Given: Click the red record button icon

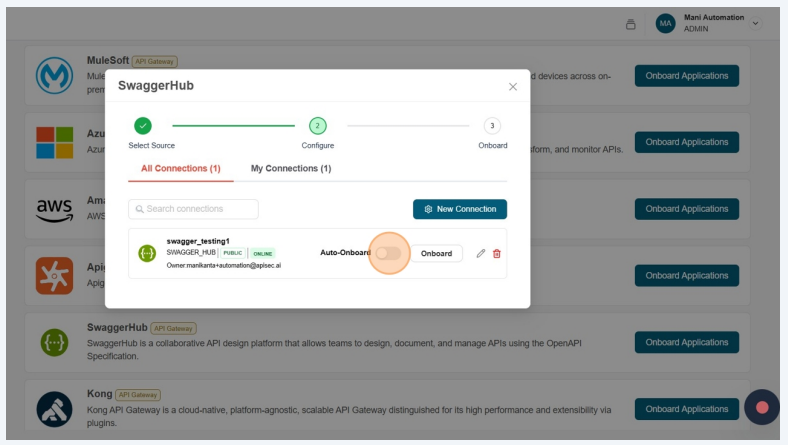Looking at the screenshot, I should point(762,407).
